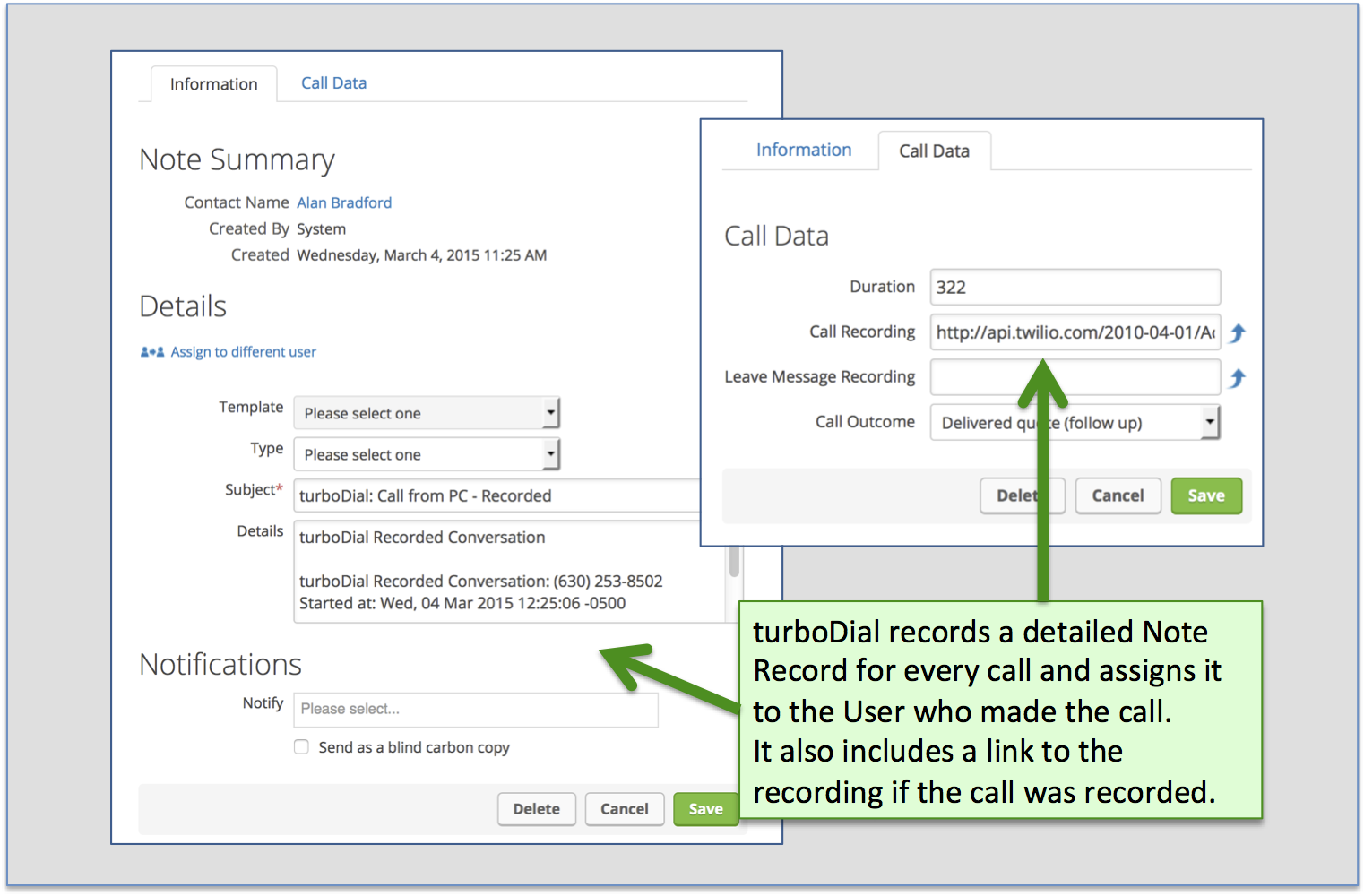Image resolution: width=1364 pixels, height=896 pixels.
Task: Click Cancel in Call Data window
Action: coord(1118,495)
